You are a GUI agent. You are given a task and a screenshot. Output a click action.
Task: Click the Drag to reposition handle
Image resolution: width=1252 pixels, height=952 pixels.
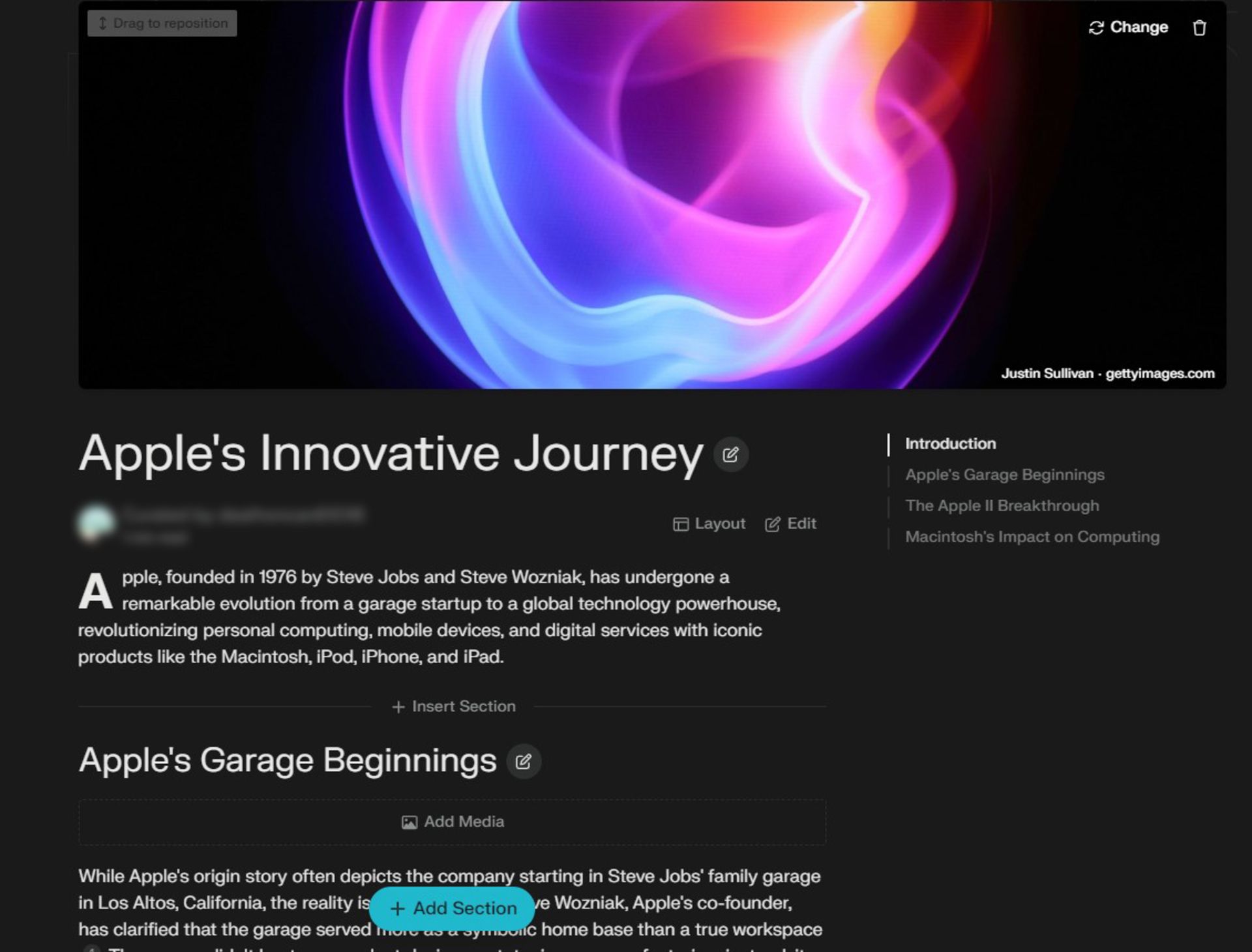tap(162, 23)
